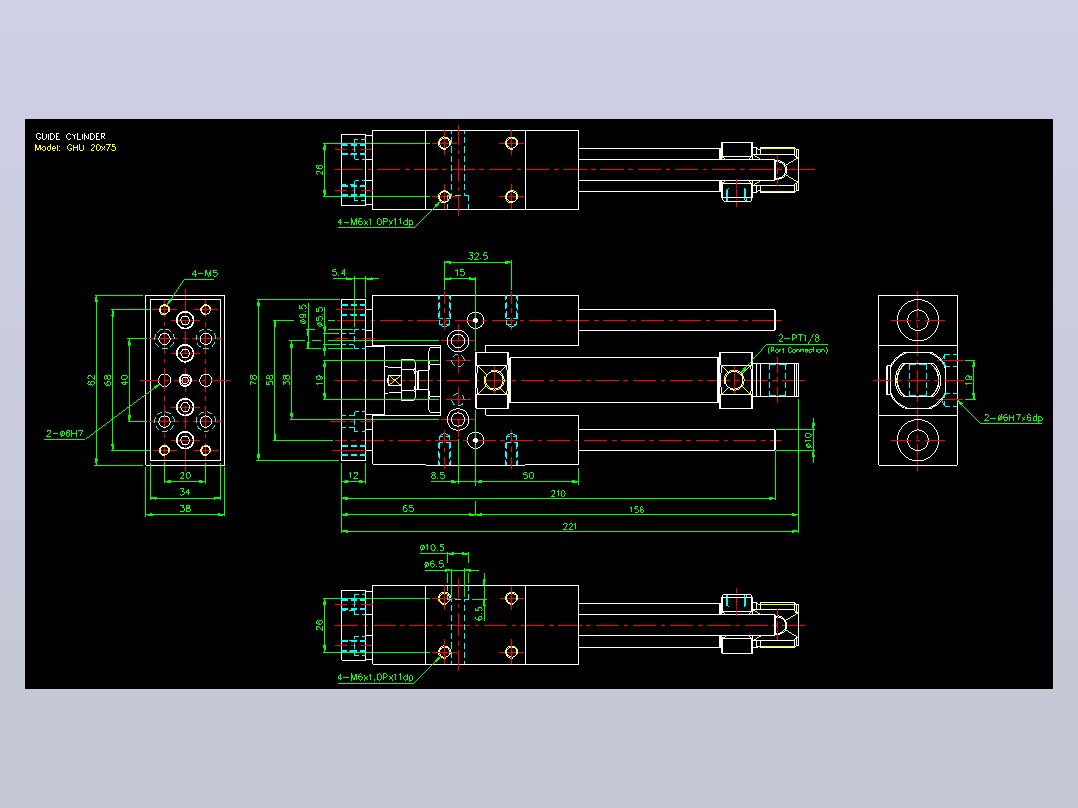The height and width of the screenshot is (808, 1078).
Task: Select the '2-φ6H7' callout in the end view
Action: click(65, 433)
